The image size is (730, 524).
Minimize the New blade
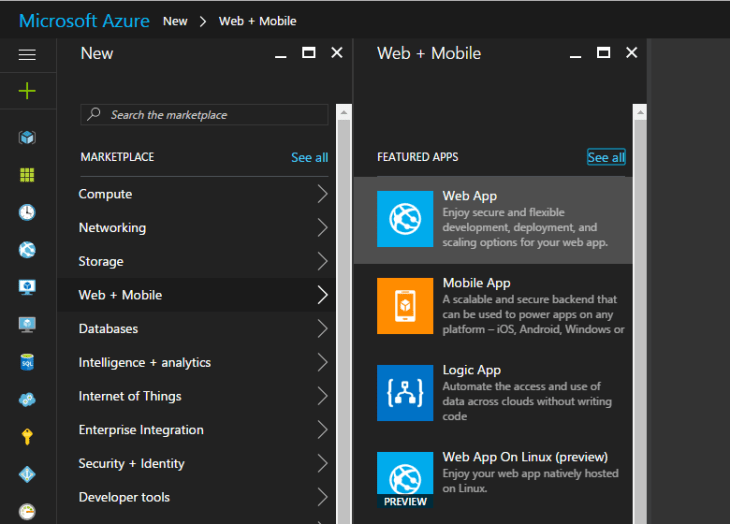[x=280, y=56]
